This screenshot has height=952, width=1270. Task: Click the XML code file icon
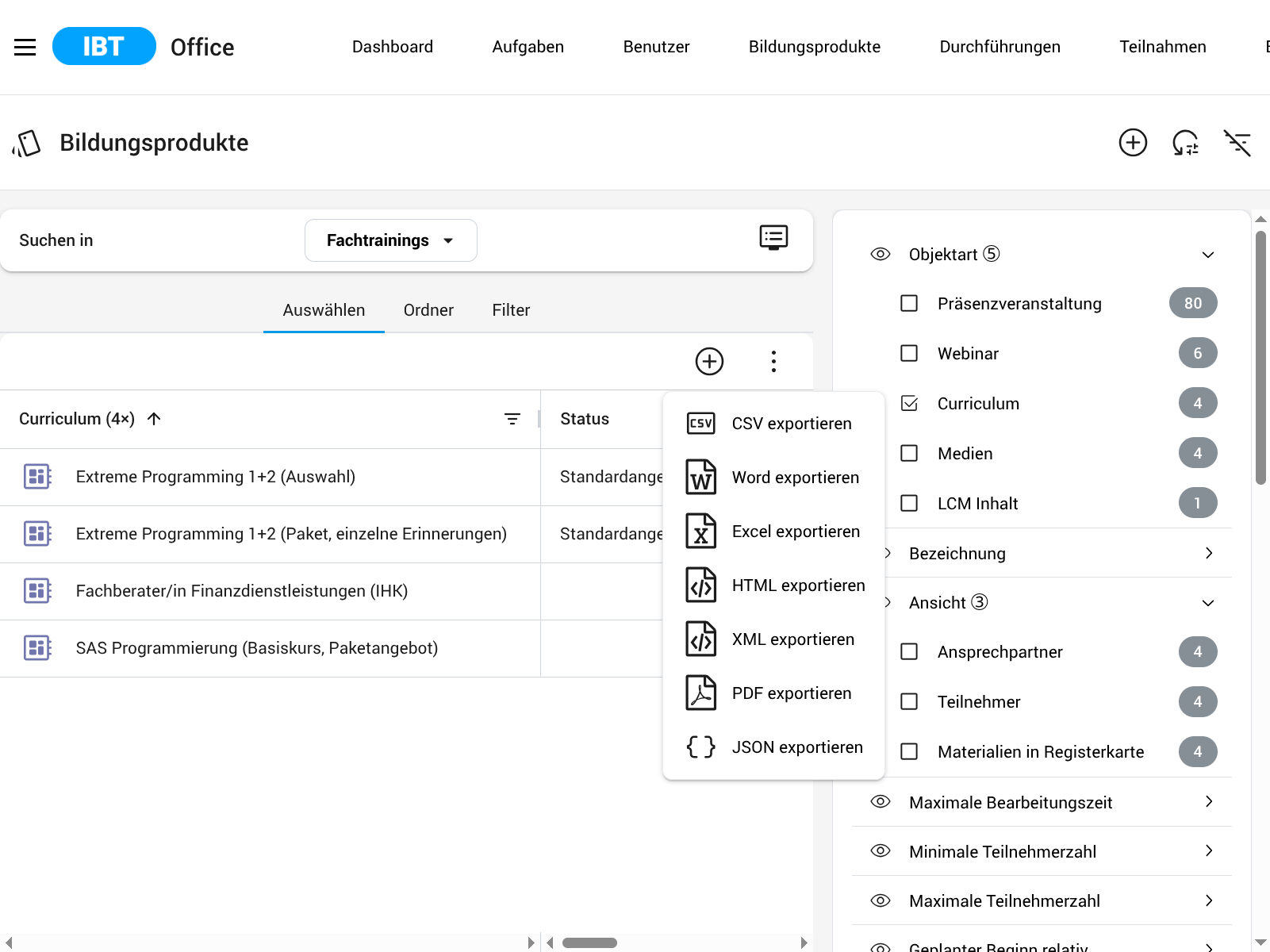tap(701, 639)
